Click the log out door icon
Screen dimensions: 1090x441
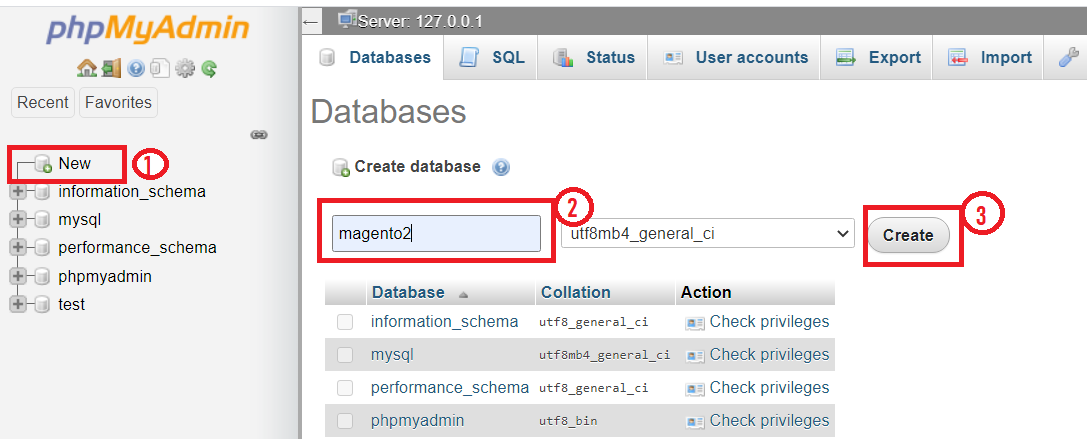point(111,67)
